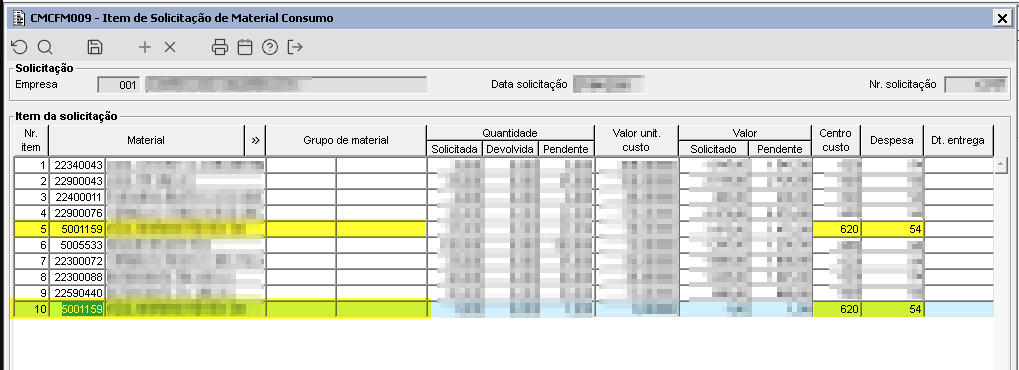Open search with the magnifier icon
The height and width of the screenshot is (370, 1019).
[x=45, y=47]
